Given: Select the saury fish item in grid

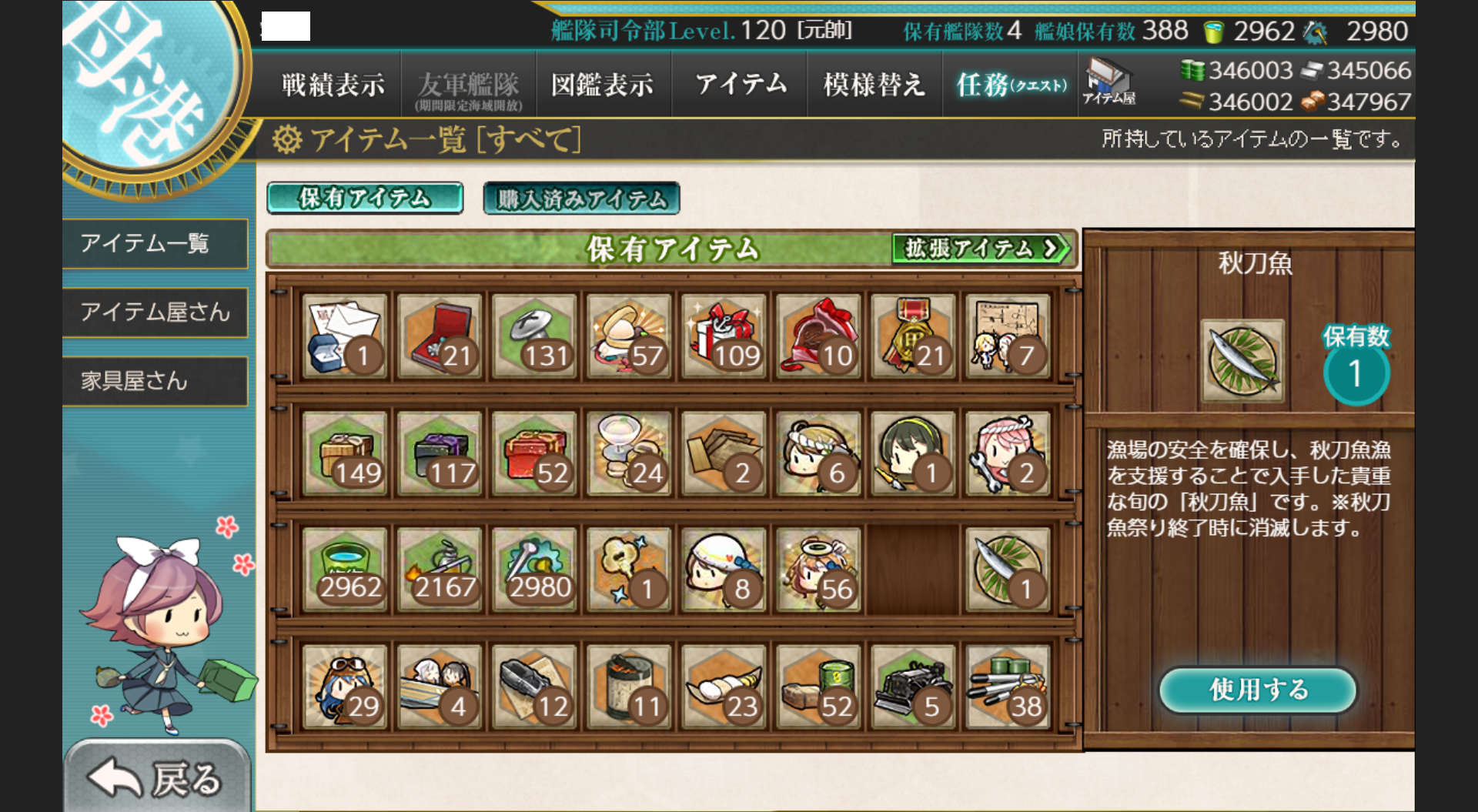Looking at the screenshot, I should coord(1008,570).
